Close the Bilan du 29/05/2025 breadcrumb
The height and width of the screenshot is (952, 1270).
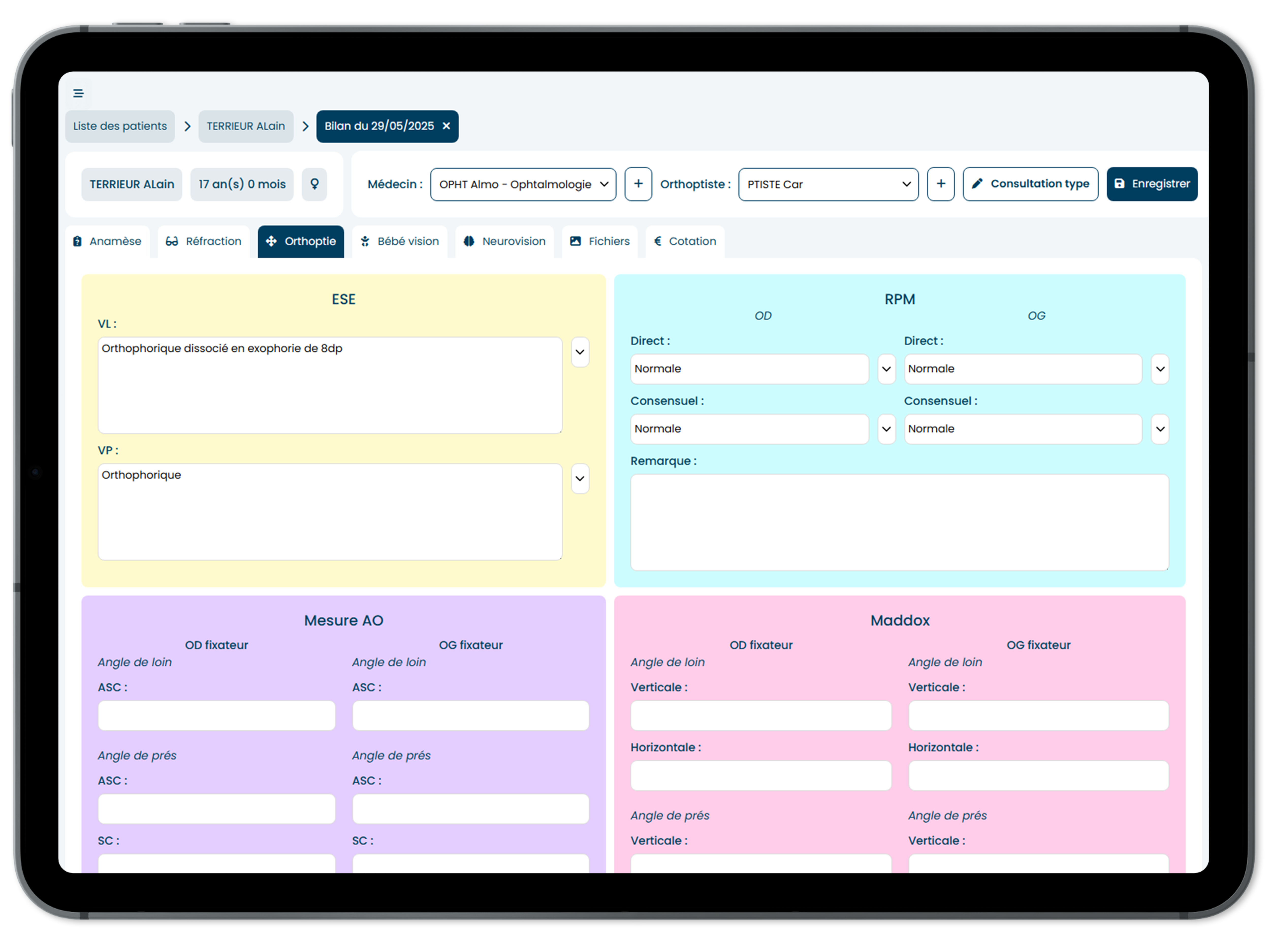pyautogui.click(x=446, y=126)
